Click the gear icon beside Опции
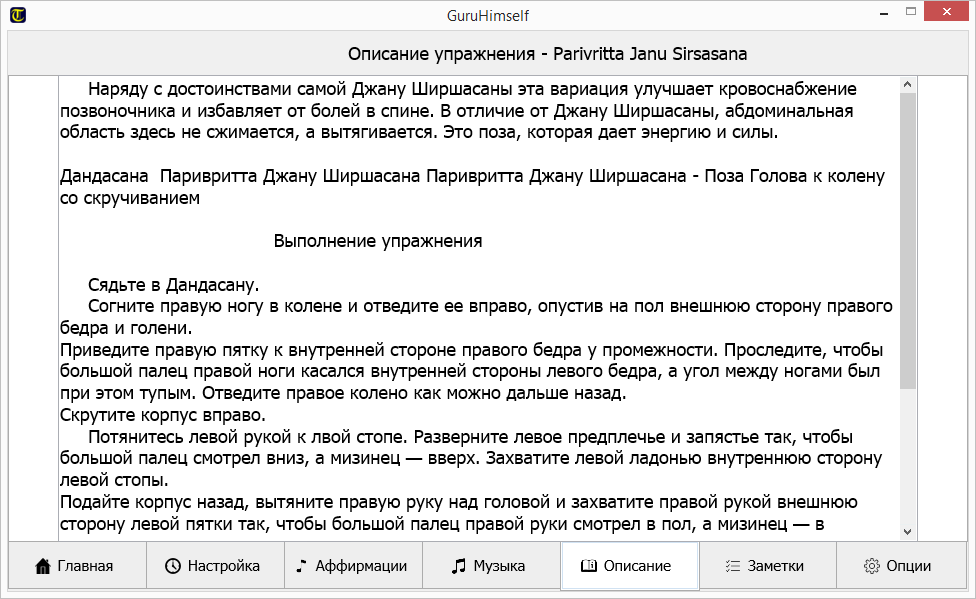The height and width of the screenshot is (599, 976). tap(870, 566)
